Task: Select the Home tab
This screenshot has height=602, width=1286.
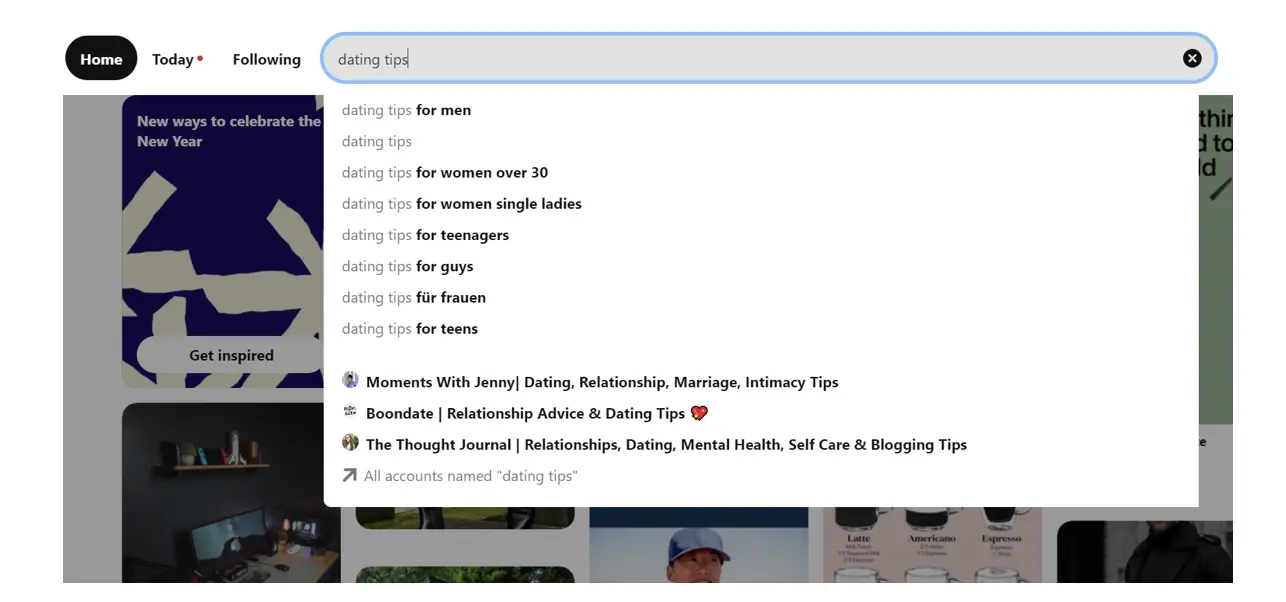Action: (x=100, y=58)
